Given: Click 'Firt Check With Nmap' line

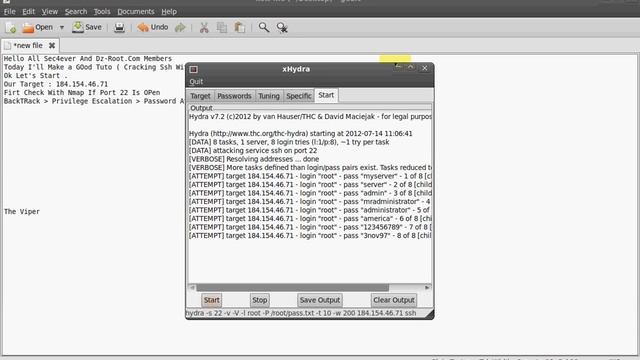Looking at the screenshot, I should pos(82,93).
